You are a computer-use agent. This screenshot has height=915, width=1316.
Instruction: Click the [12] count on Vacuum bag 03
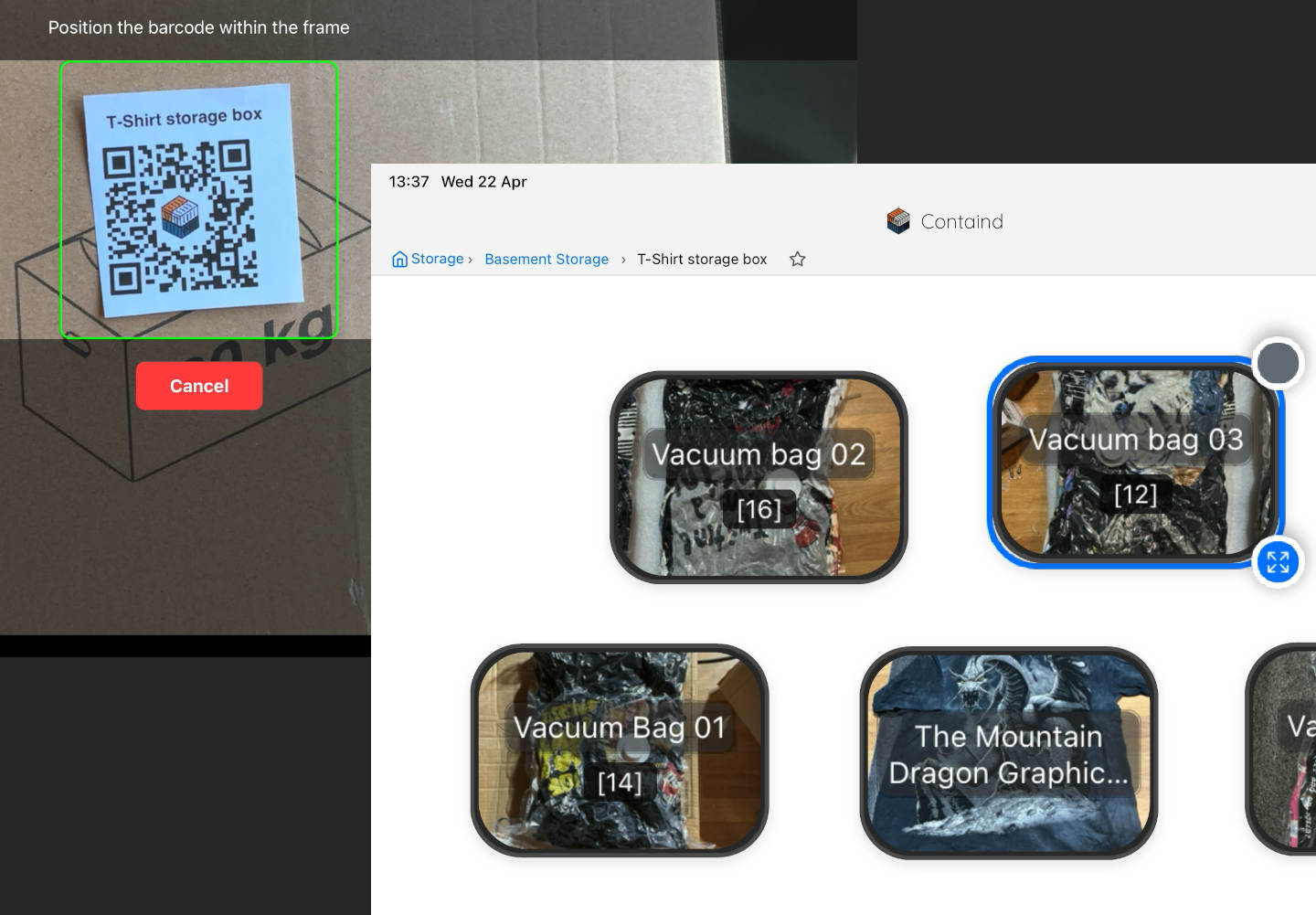(x=1136, y=495)
